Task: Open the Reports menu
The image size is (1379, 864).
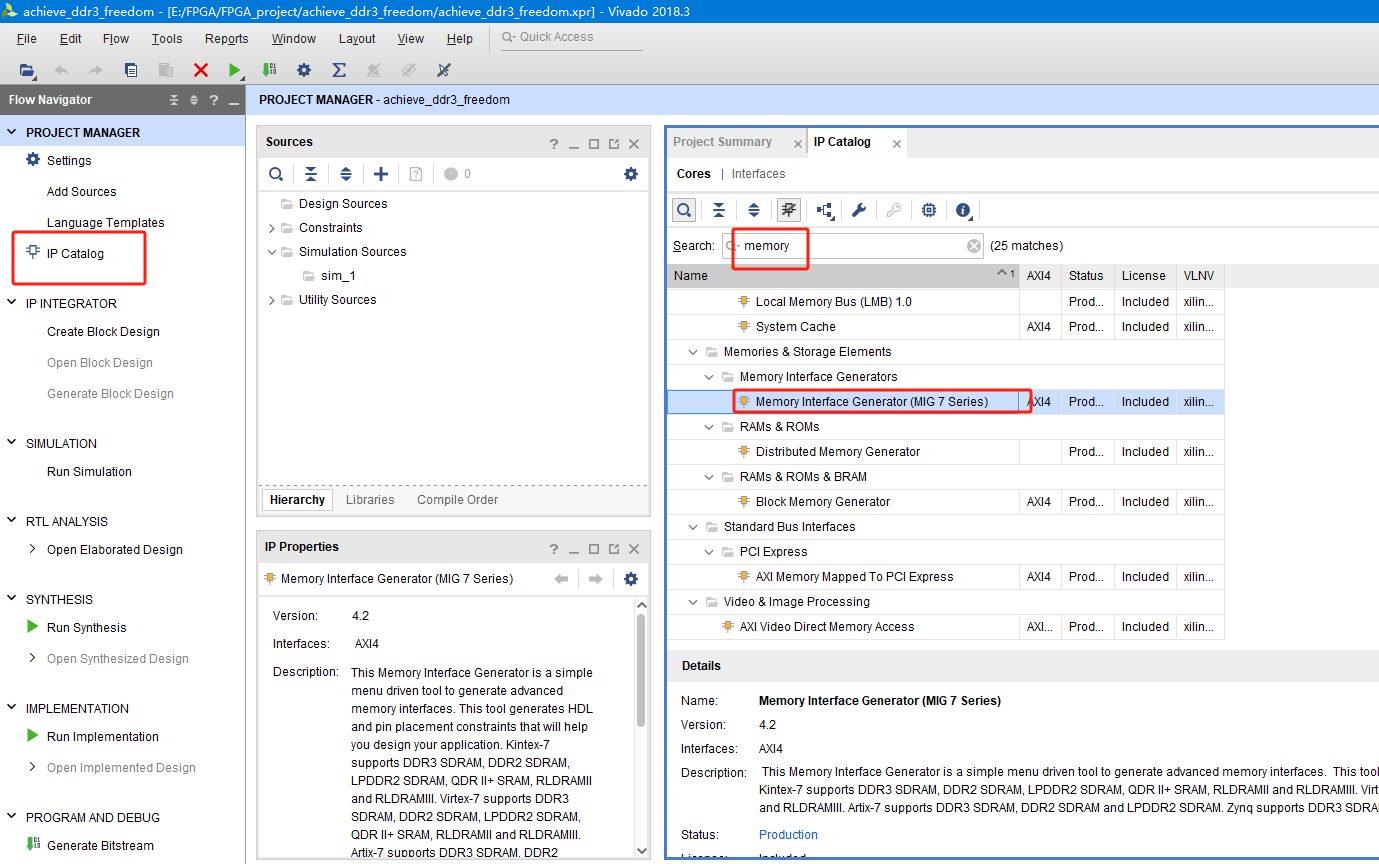Action: click(x=227, y=39)
